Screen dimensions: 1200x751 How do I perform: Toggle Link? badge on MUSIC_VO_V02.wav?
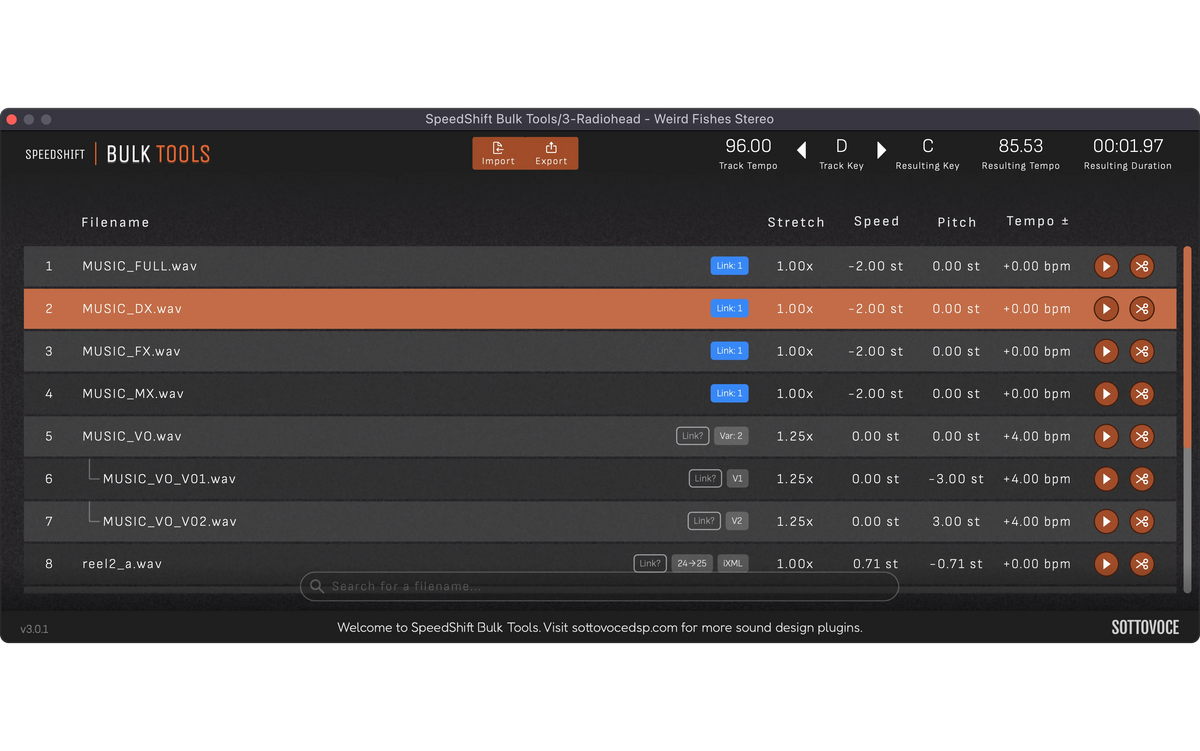tap(704, 521)
